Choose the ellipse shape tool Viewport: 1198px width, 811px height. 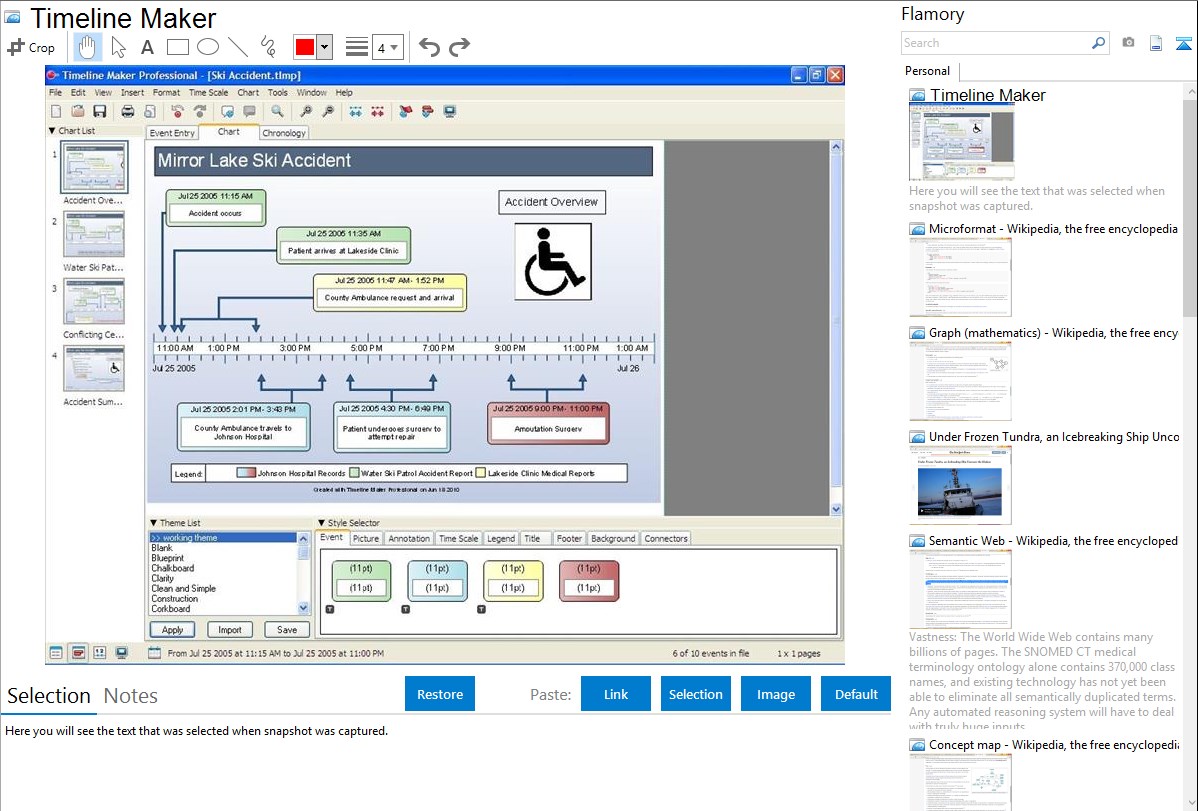[207, 47]
